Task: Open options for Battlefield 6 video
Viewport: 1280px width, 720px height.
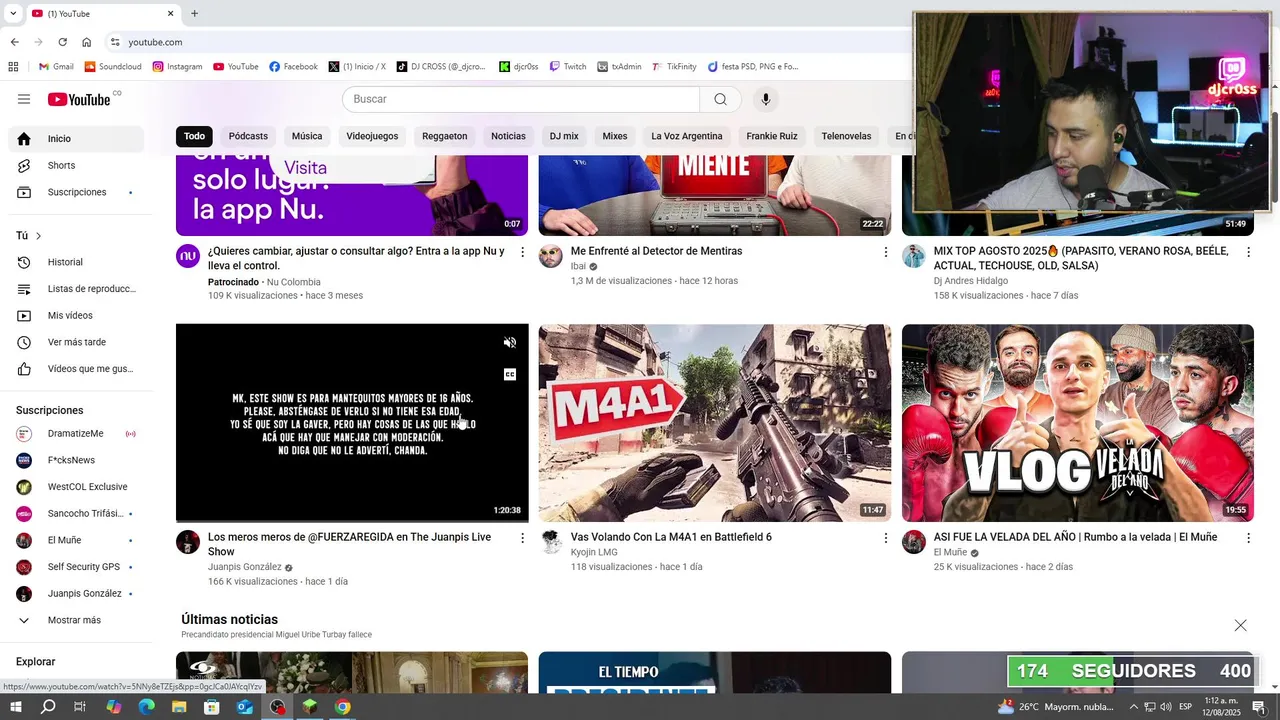Action: point(885,538)
